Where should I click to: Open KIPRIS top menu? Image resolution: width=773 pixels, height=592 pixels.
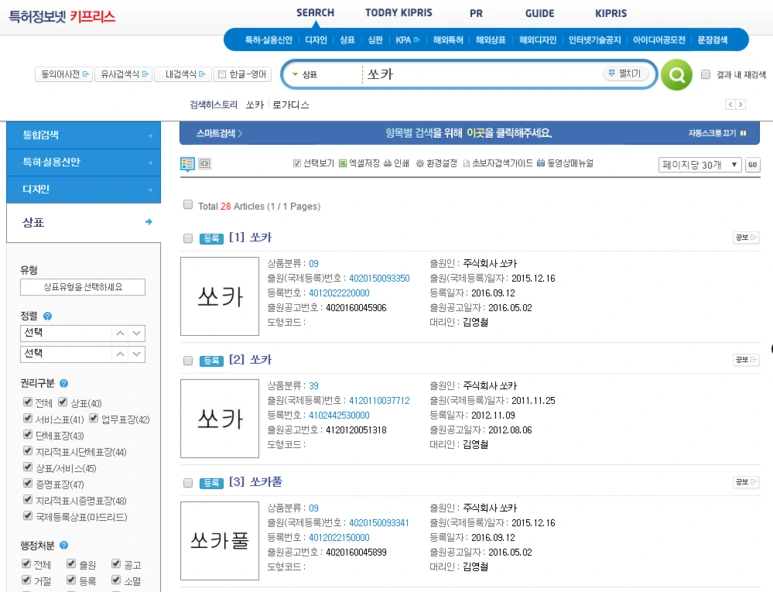pos(611,13)
